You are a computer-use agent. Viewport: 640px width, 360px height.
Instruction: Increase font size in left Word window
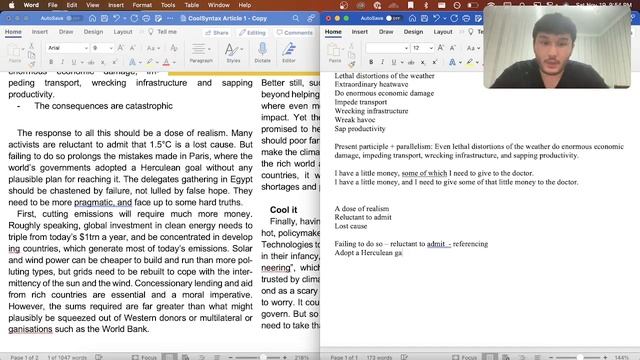tap(121, 48)
